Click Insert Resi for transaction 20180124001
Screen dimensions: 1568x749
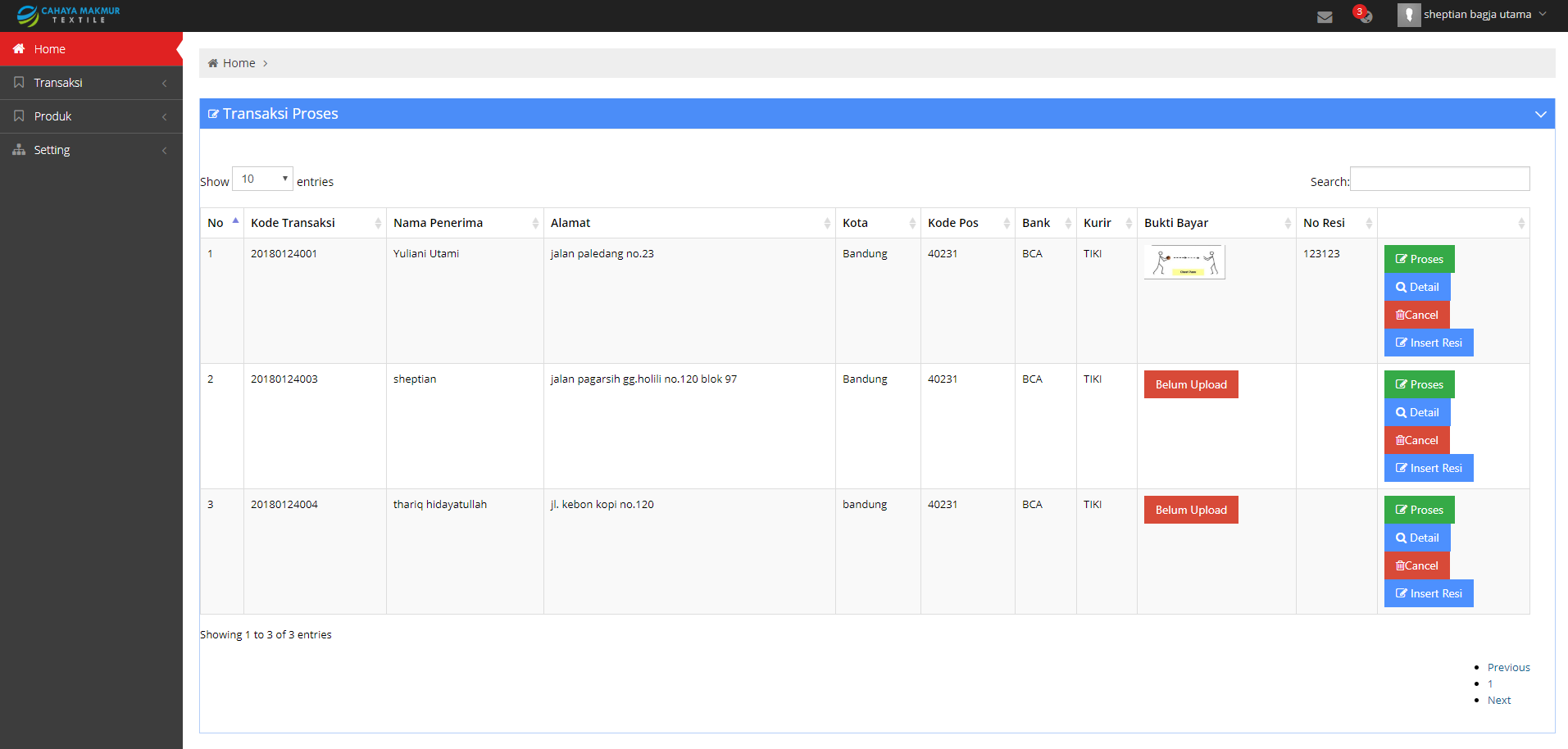(x=1428, y=343)
